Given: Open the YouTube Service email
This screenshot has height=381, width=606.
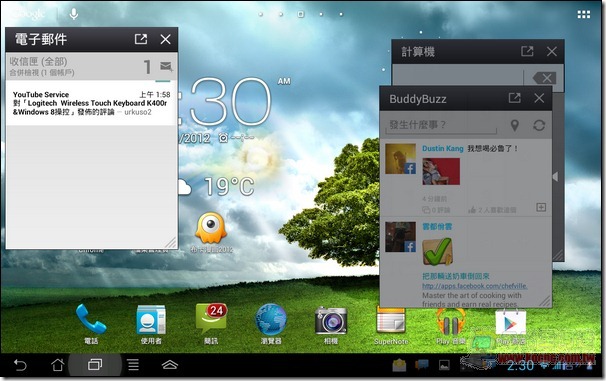Looking at the screenshot, I should [92, 103].
